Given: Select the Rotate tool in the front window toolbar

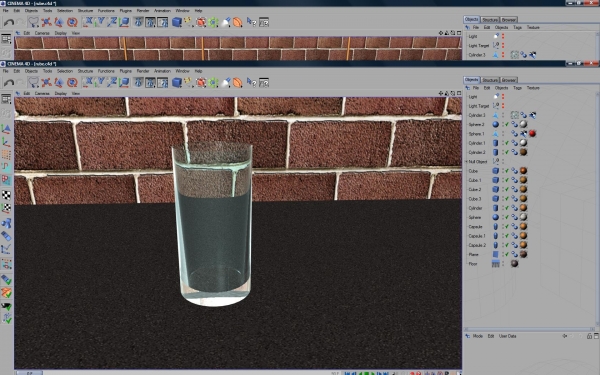Looking at the screenshot, I should [72, 82].
